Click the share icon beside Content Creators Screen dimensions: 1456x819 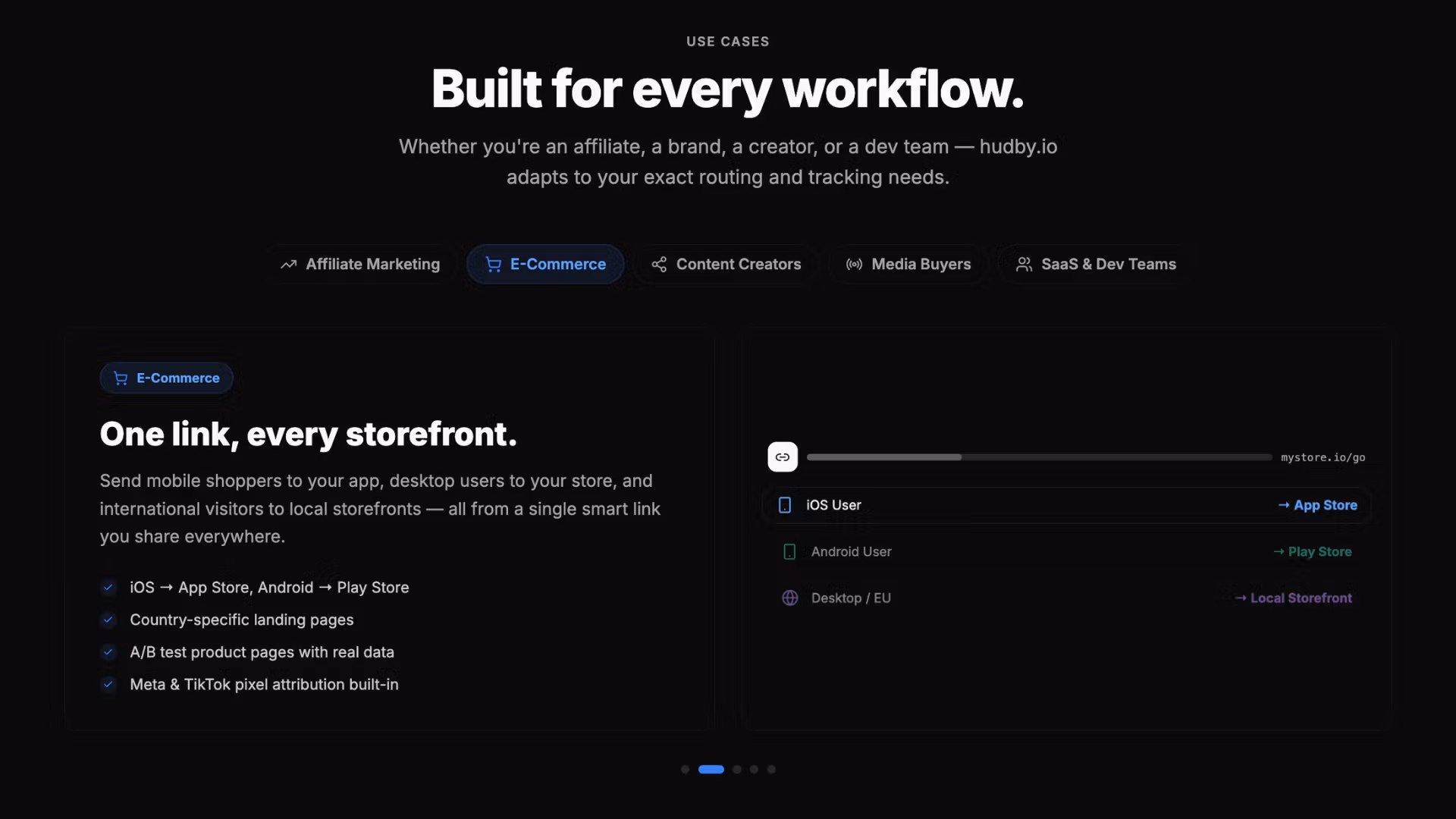point(659,265)
